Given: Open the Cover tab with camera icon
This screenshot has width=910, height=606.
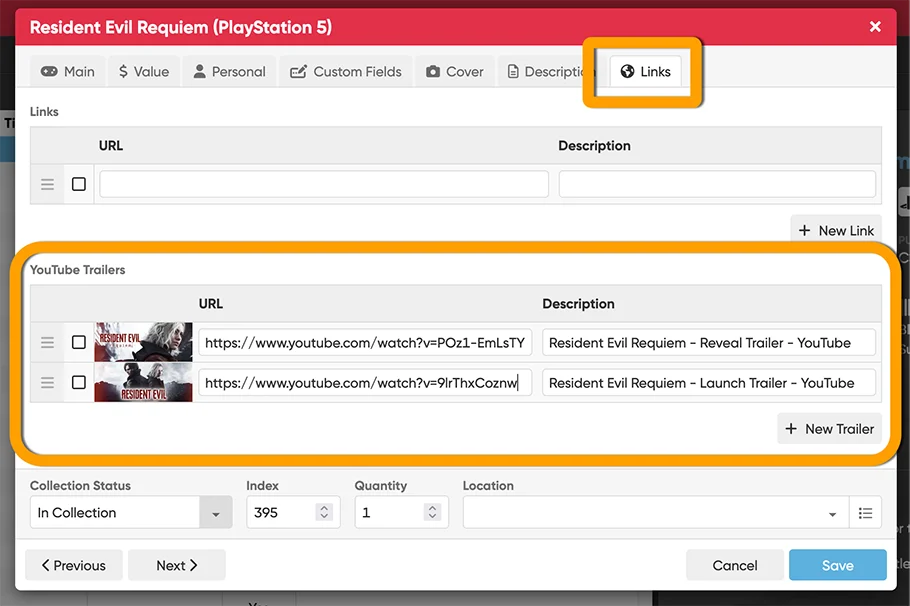Looking at the screenshot, I should pos(454,72).
